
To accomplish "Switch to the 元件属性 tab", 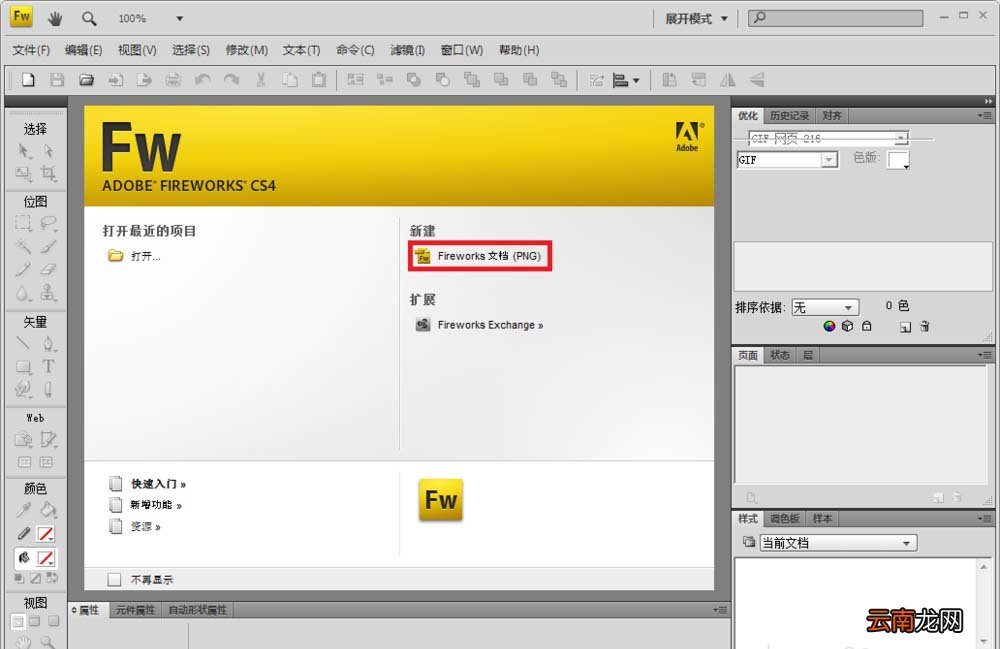I will tap(135, 609).
